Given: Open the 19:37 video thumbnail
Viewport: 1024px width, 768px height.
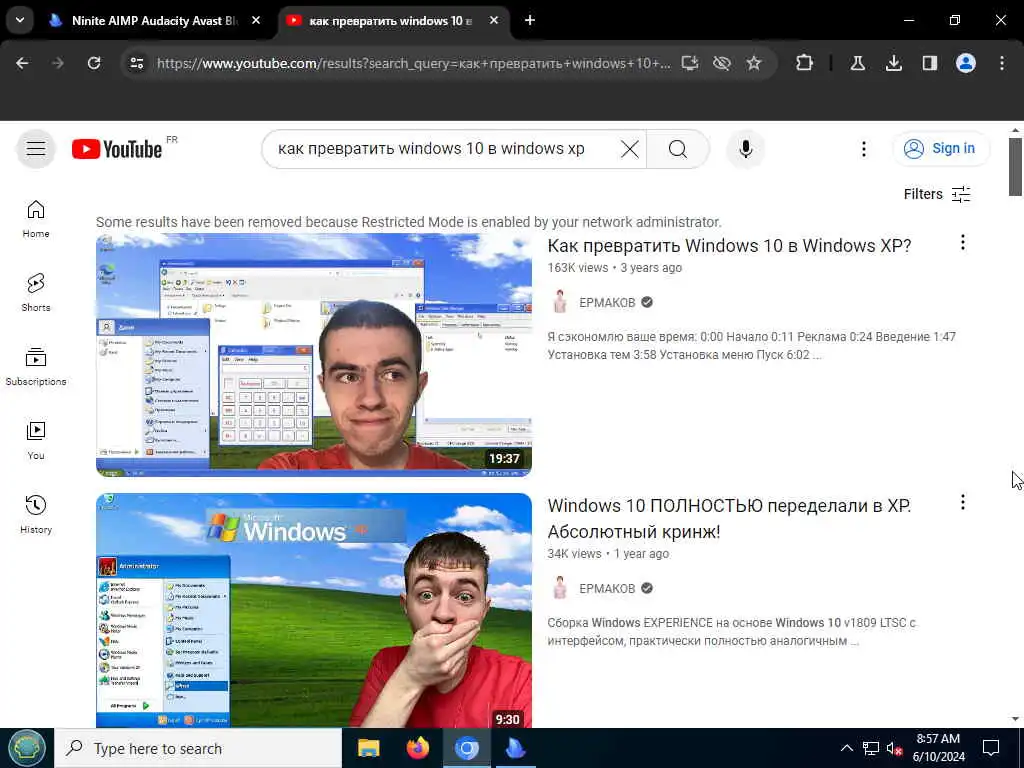Looking at the screenshot, I should click(x=313, y=355).
